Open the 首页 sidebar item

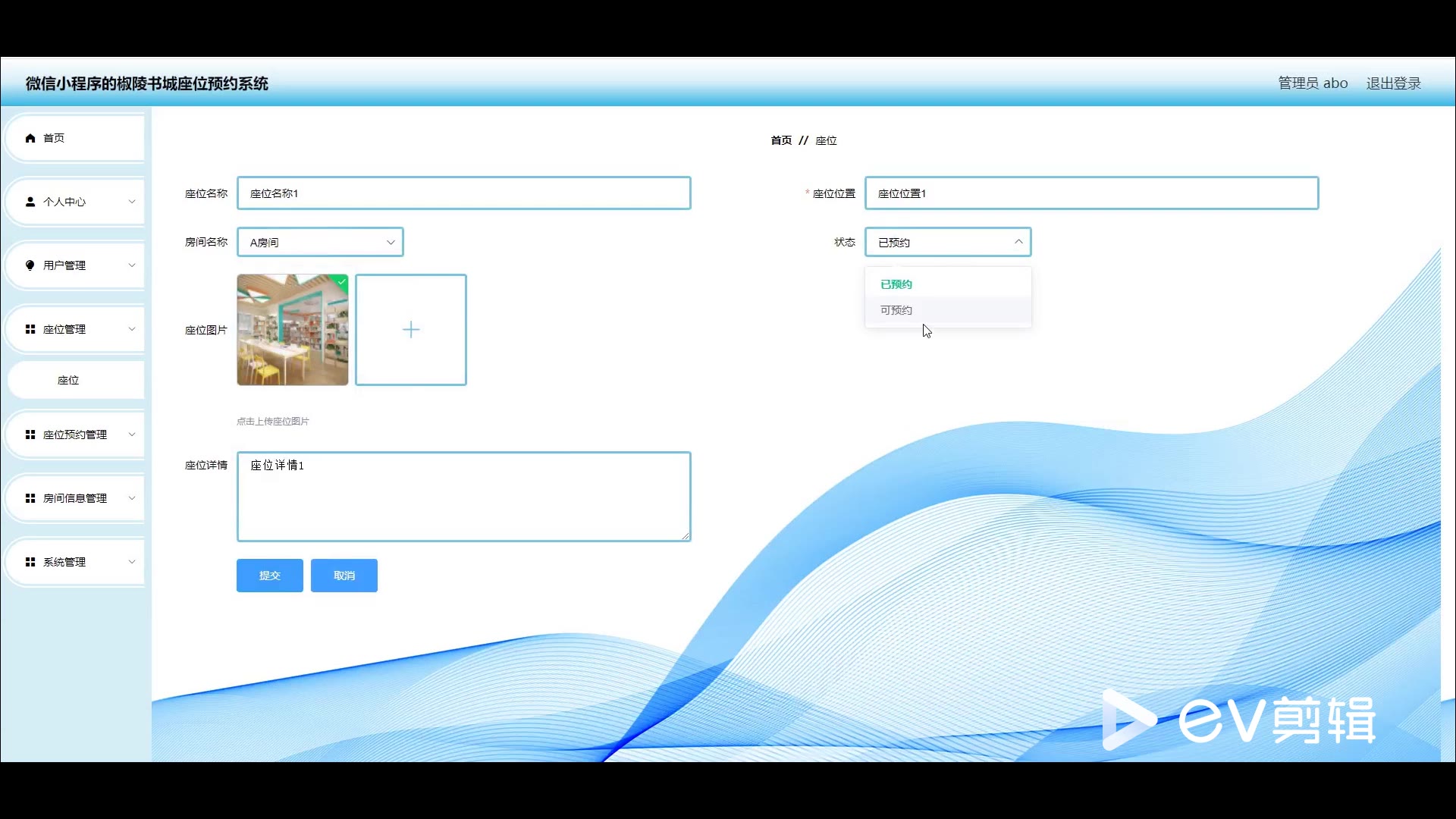(x=74, y=138)
